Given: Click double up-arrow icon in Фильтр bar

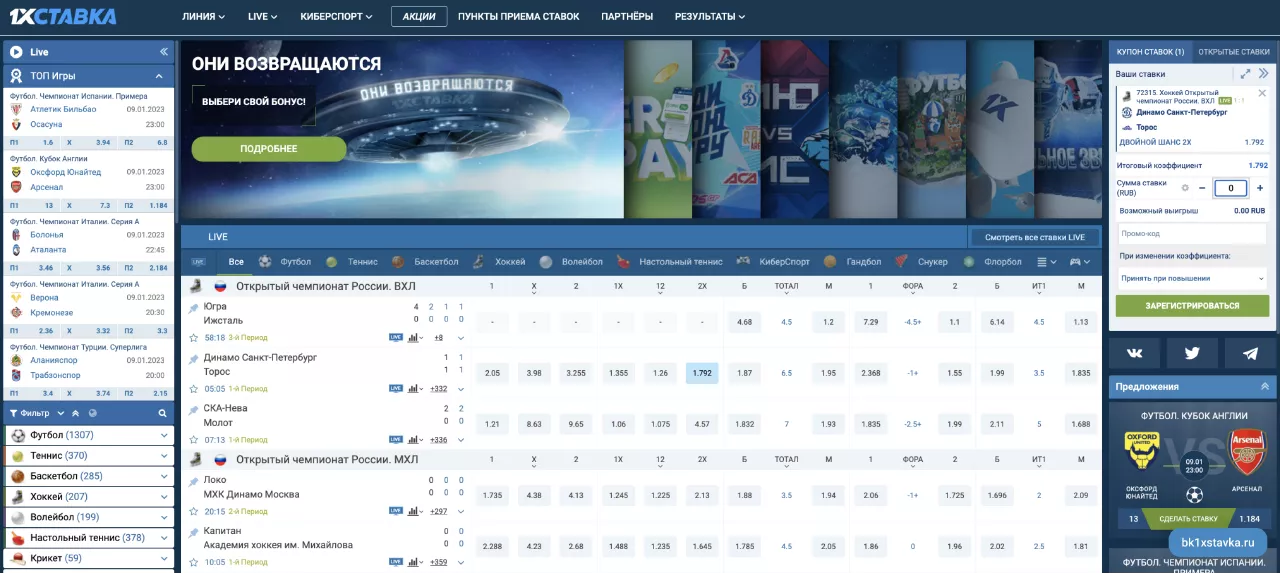Looking at the screenshot, I should point(75,413).
